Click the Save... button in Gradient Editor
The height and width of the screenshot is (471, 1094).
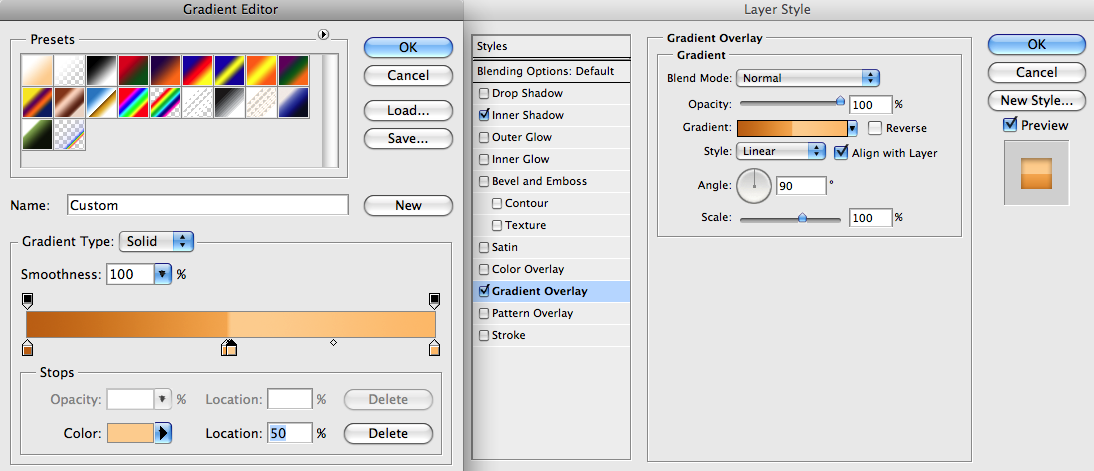(408, 138)
